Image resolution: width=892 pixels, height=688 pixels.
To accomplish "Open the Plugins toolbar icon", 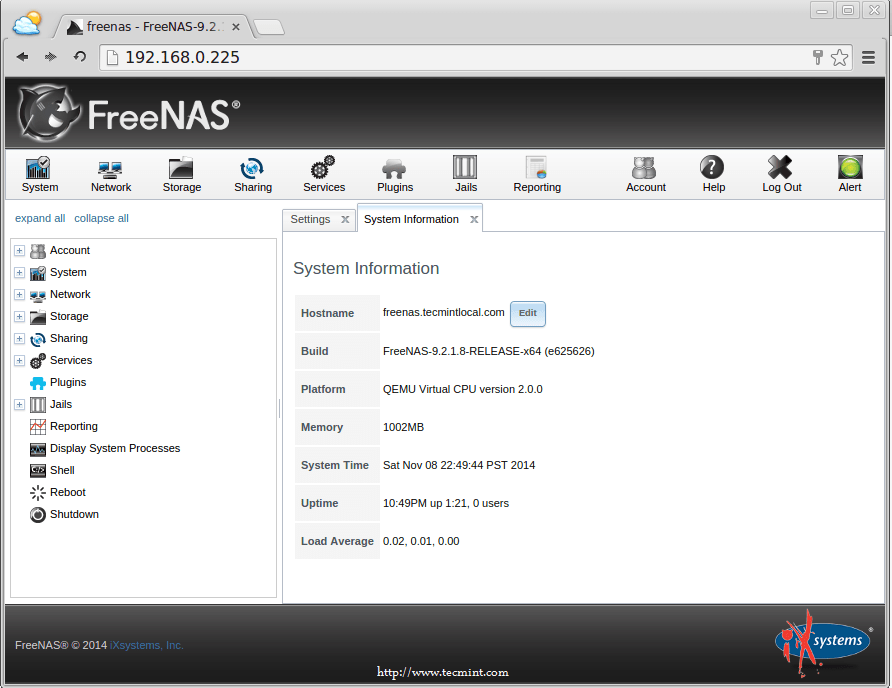I will [394, 169].
